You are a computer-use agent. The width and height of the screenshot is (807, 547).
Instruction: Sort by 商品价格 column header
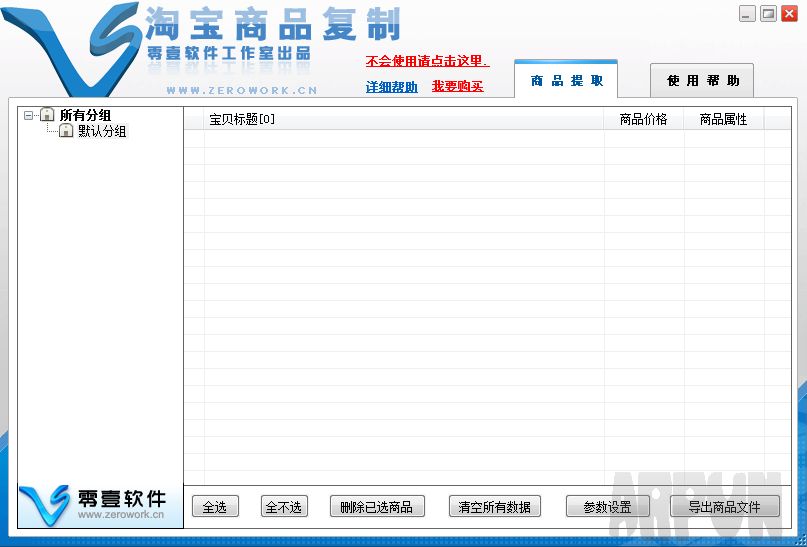point(644,119)
